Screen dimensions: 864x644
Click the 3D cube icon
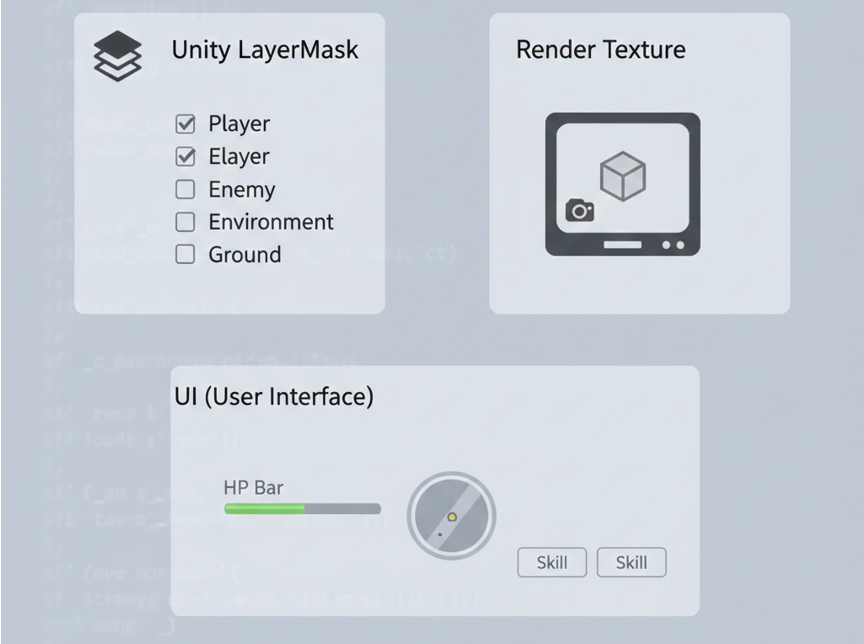tap(623, 176)
